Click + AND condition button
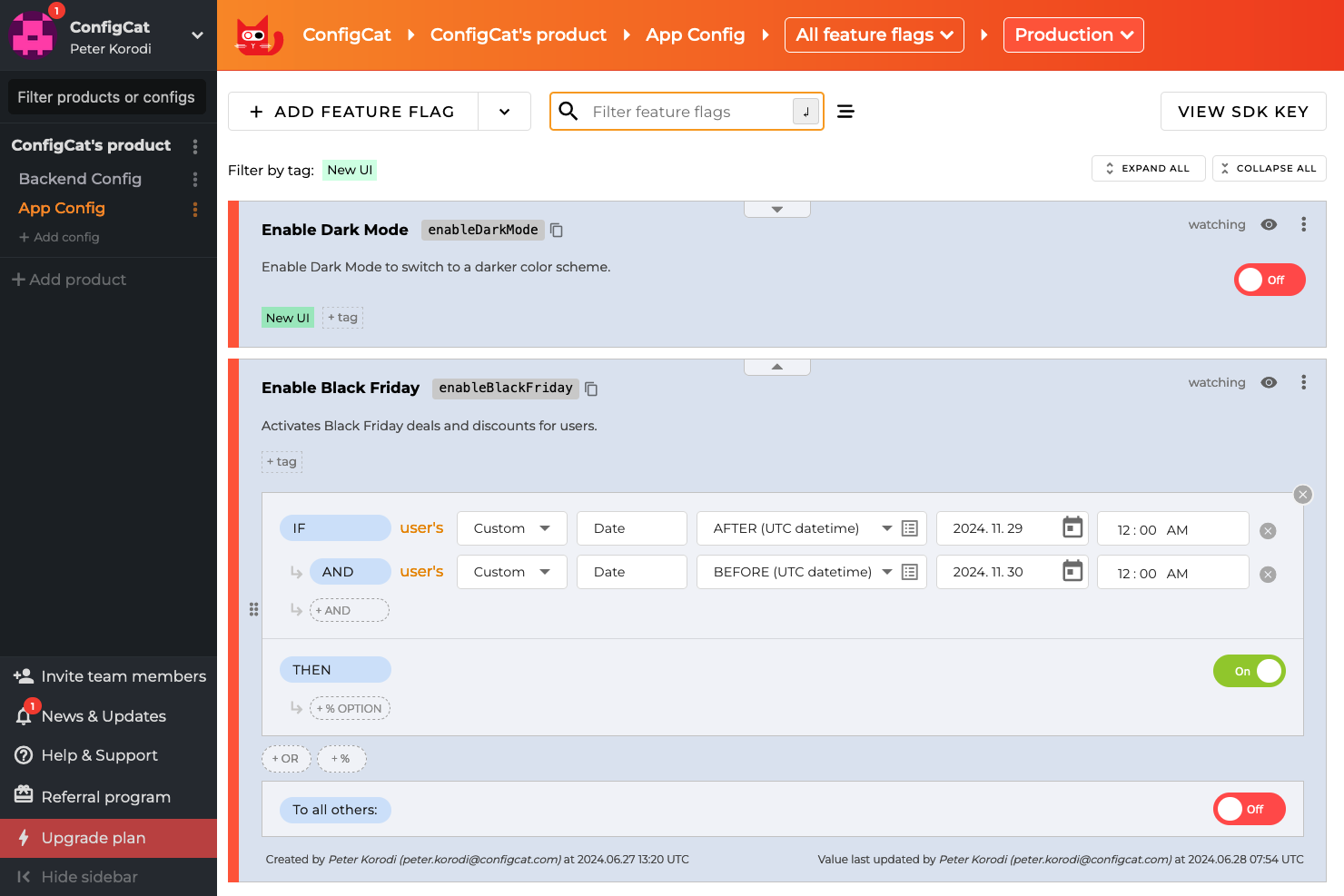Image resolution: width=1344 pixels, height=896 pixels. (x=350, y=610)
